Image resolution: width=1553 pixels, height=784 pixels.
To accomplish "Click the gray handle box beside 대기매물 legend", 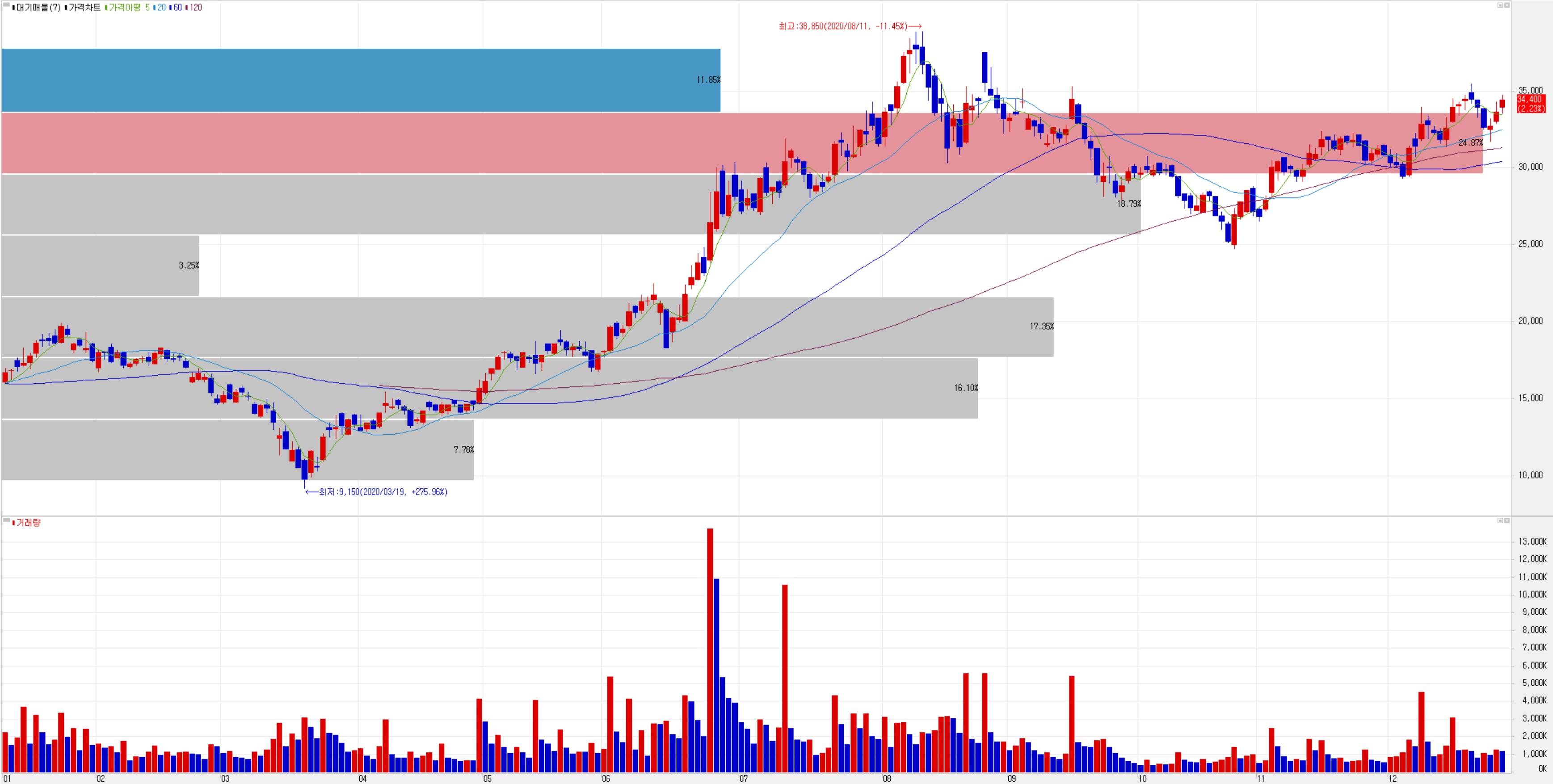I will click(x=7, y=5).
